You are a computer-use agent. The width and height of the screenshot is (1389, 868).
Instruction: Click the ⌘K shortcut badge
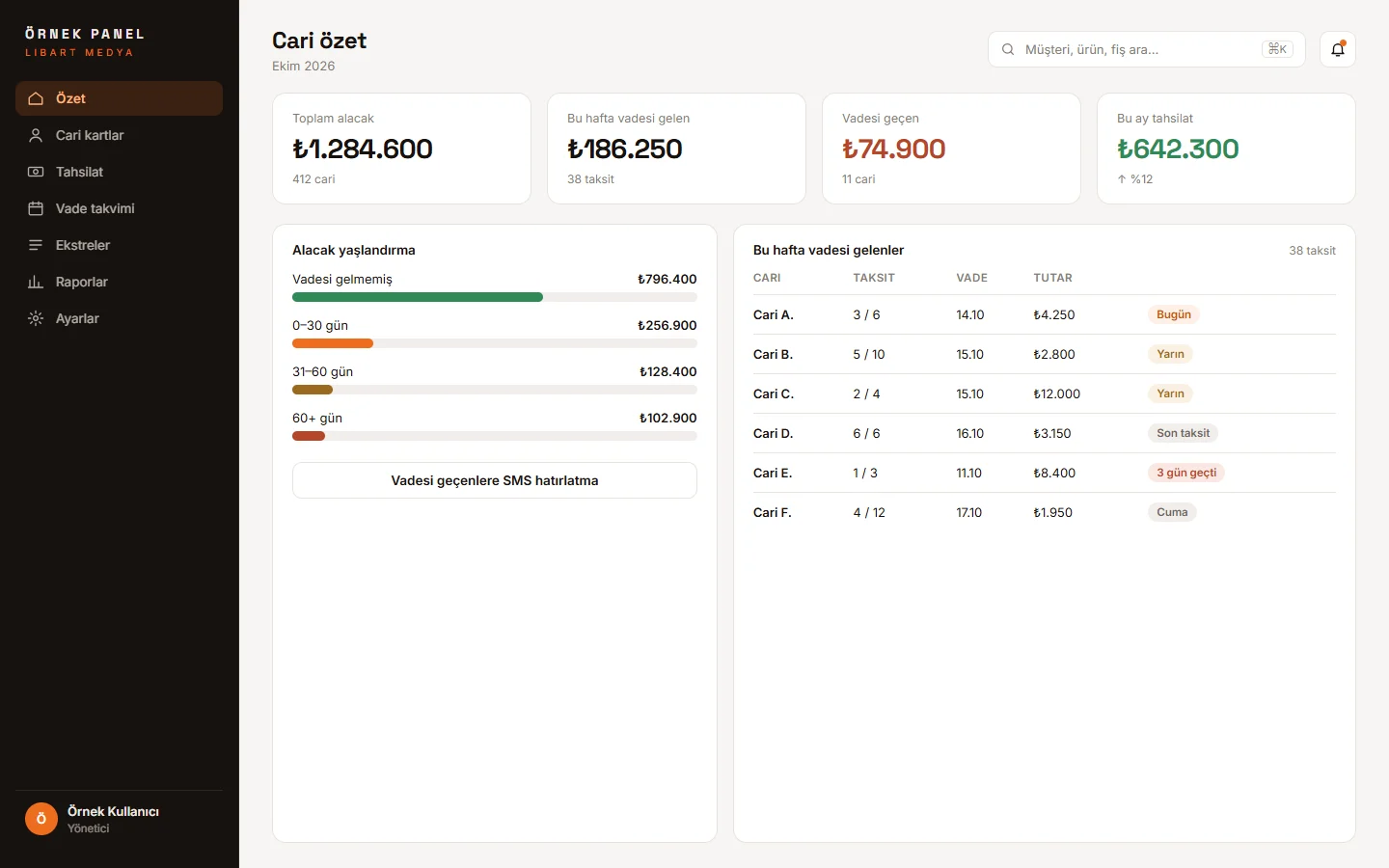[1277, 49]
